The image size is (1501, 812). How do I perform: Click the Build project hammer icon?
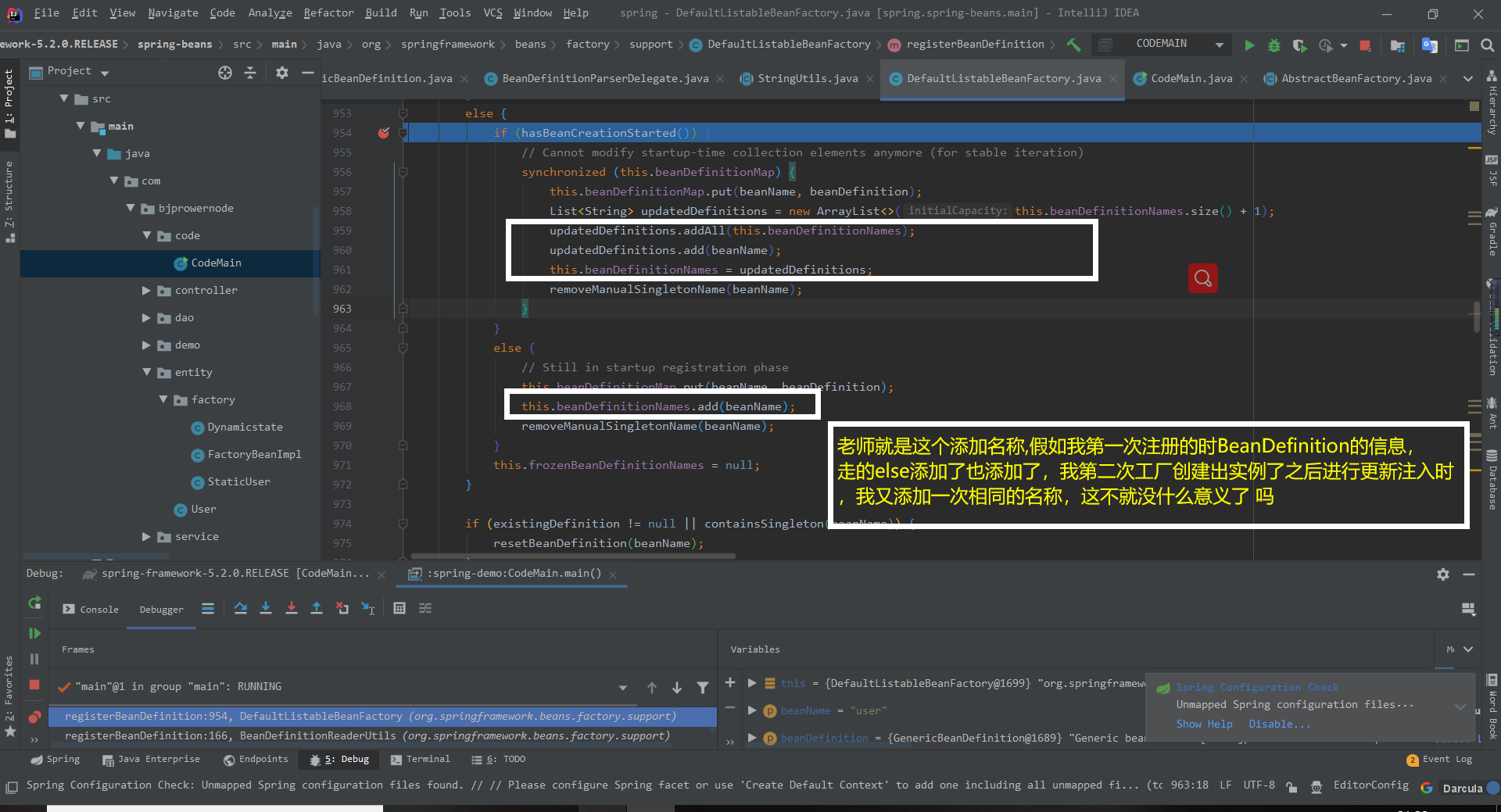[x=1073, y=45]
